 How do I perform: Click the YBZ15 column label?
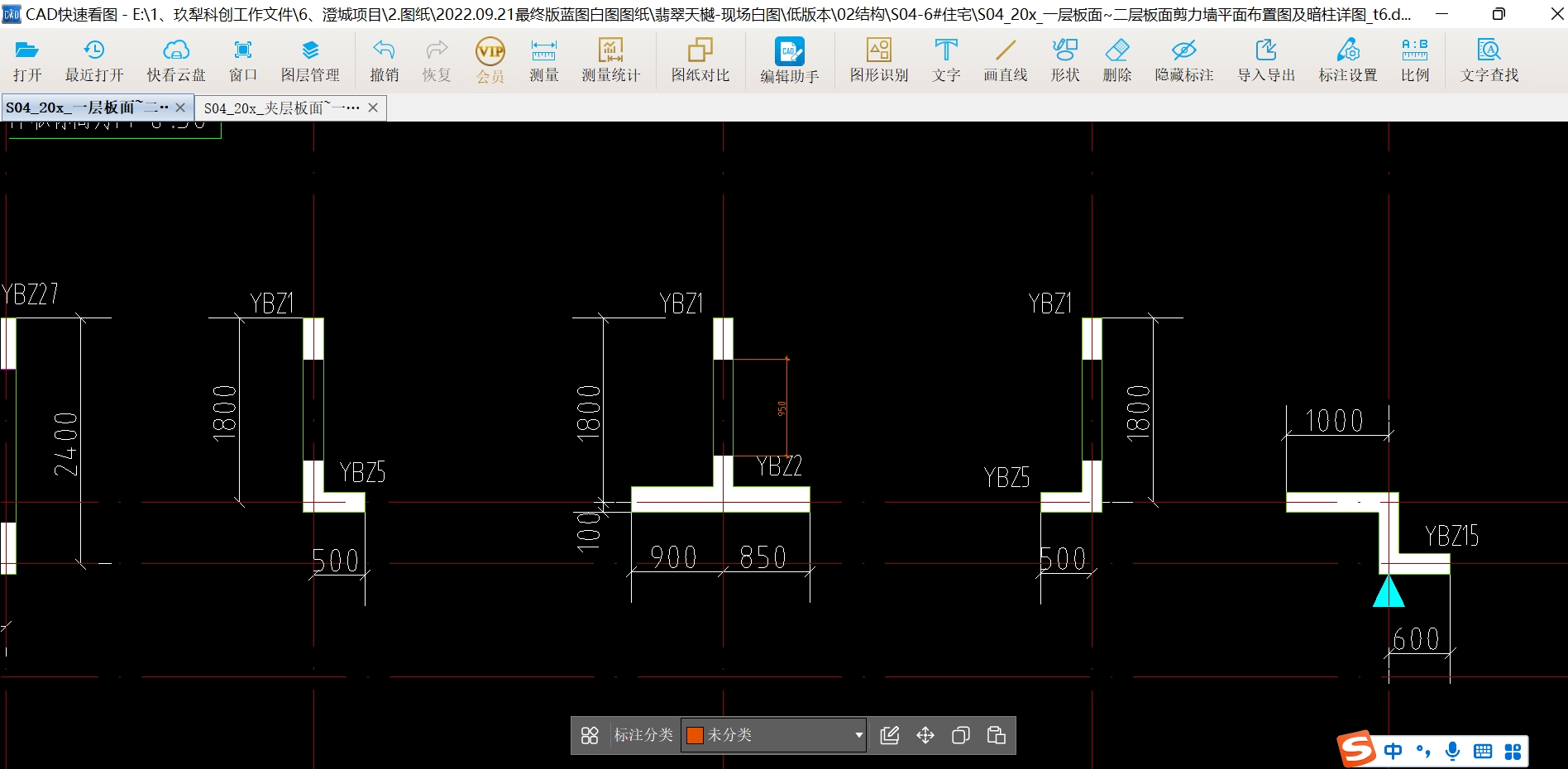[x=1452, y=536]
